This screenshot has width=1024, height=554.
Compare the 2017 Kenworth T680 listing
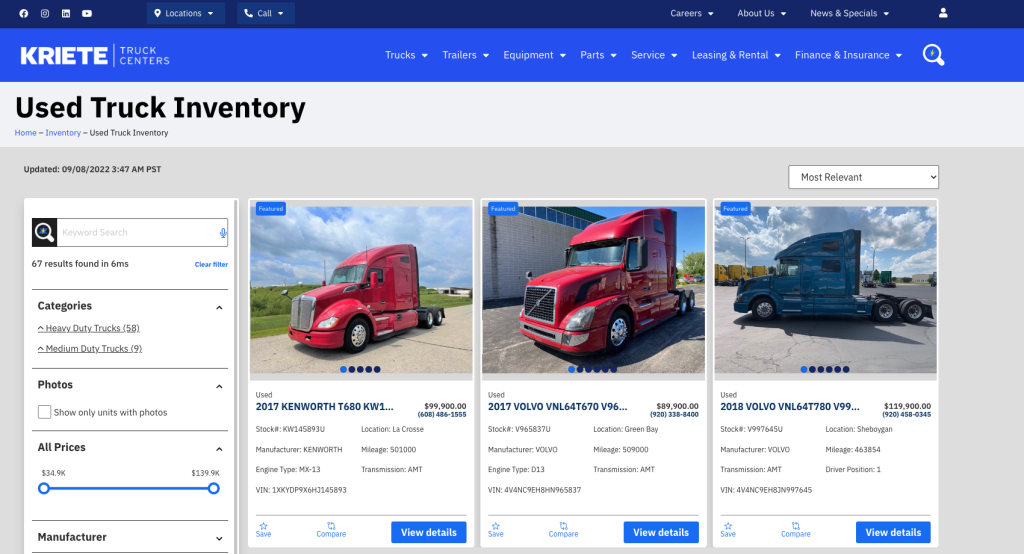[x=331, y=529]
